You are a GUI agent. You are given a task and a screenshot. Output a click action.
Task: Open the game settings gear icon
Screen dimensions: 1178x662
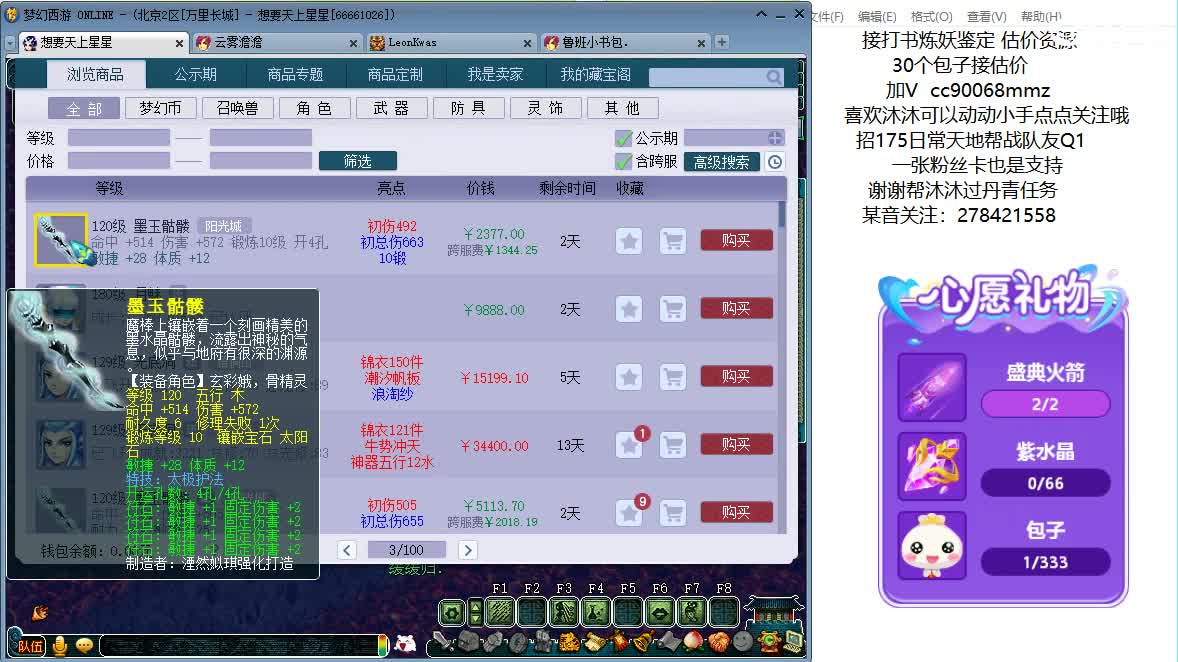click(x=453, y=611)
